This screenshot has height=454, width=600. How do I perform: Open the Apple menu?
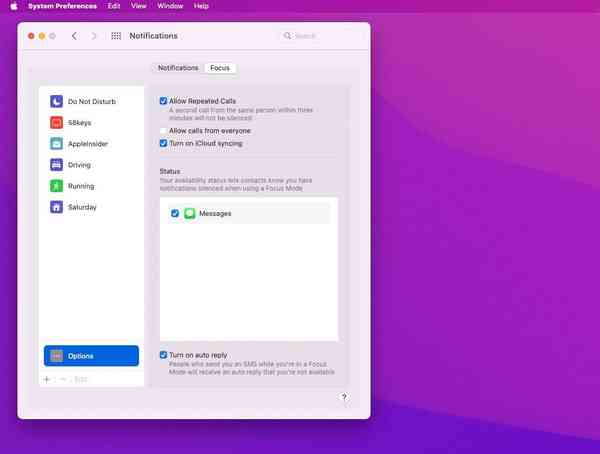[x=14, y=6]
